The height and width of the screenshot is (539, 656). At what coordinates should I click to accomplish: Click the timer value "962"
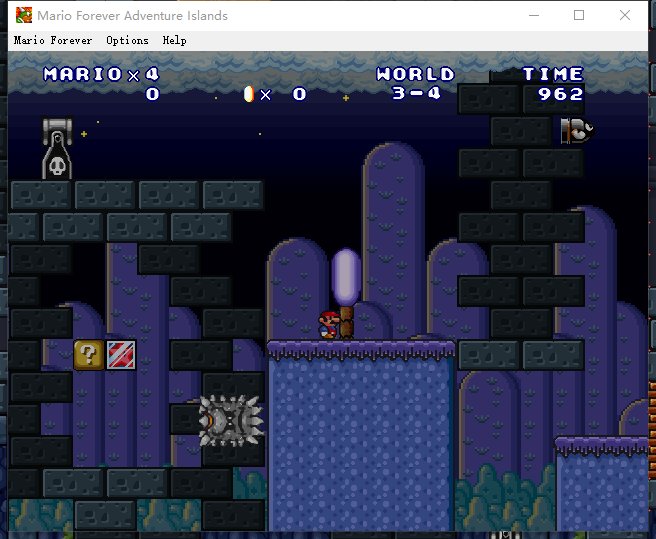[561, 94]
